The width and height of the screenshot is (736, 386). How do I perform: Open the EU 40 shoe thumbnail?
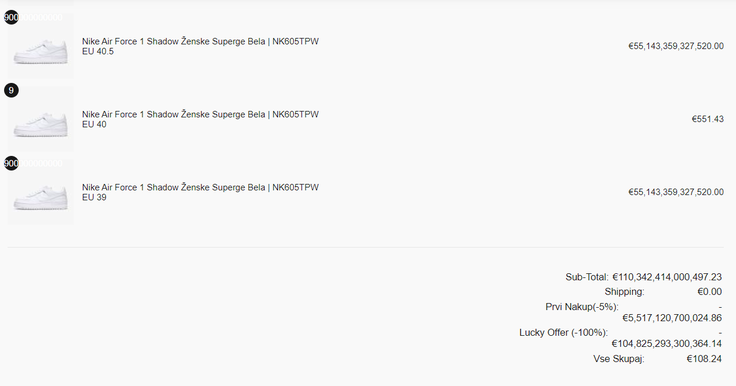click(40, 119)
